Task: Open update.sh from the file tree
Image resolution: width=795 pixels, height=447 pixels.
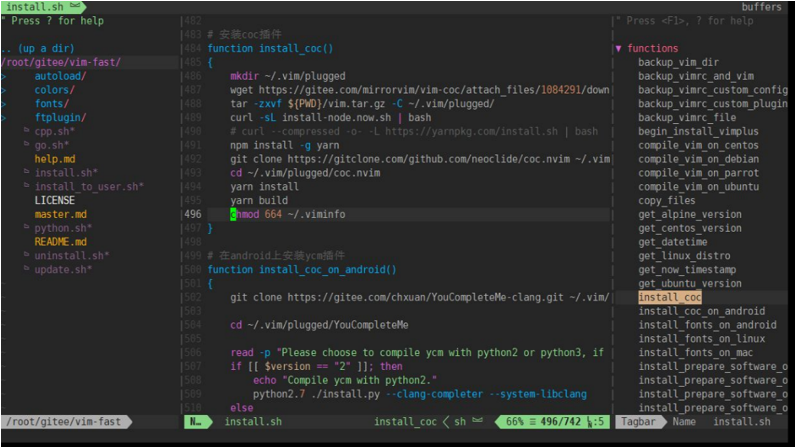Action: 63,269
